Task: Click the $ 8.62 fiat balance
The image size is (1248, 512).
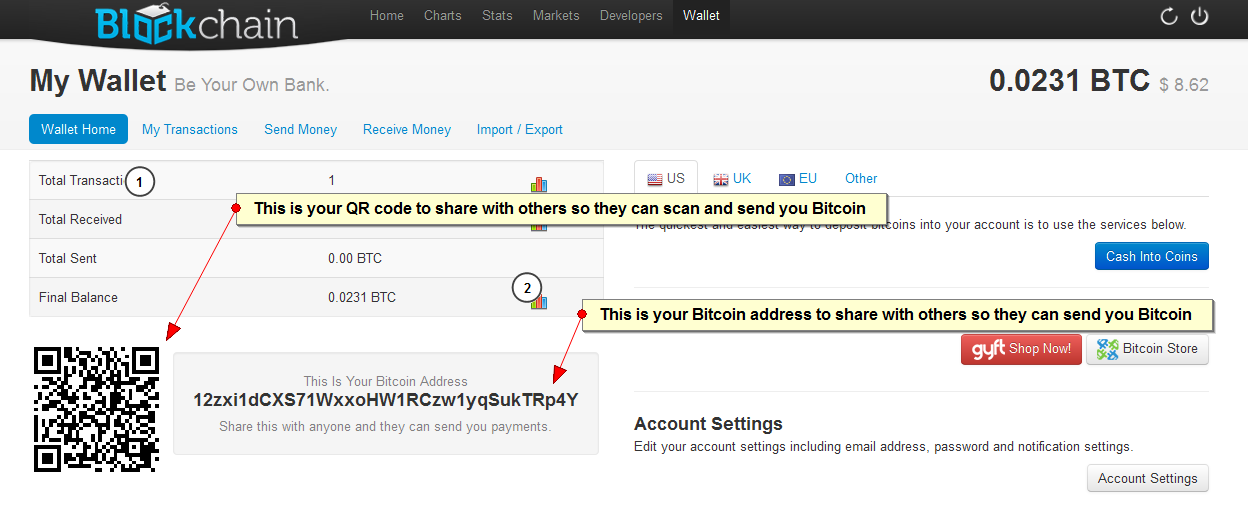Action: click(1184, 85)
